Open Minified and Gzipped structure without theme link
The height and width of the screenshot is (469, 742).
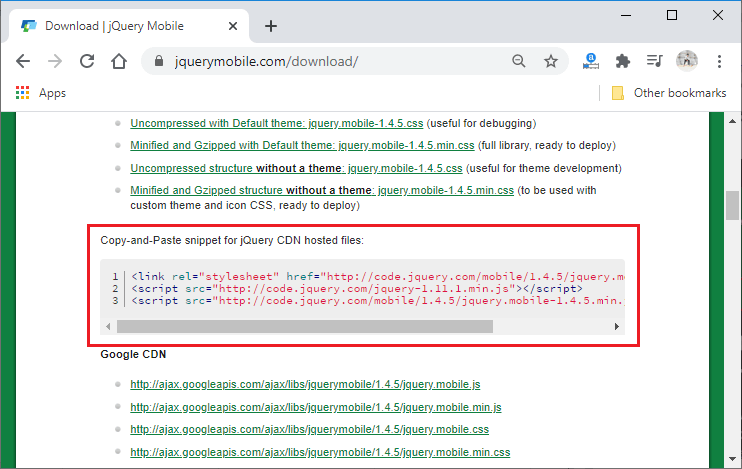(322, 190)
